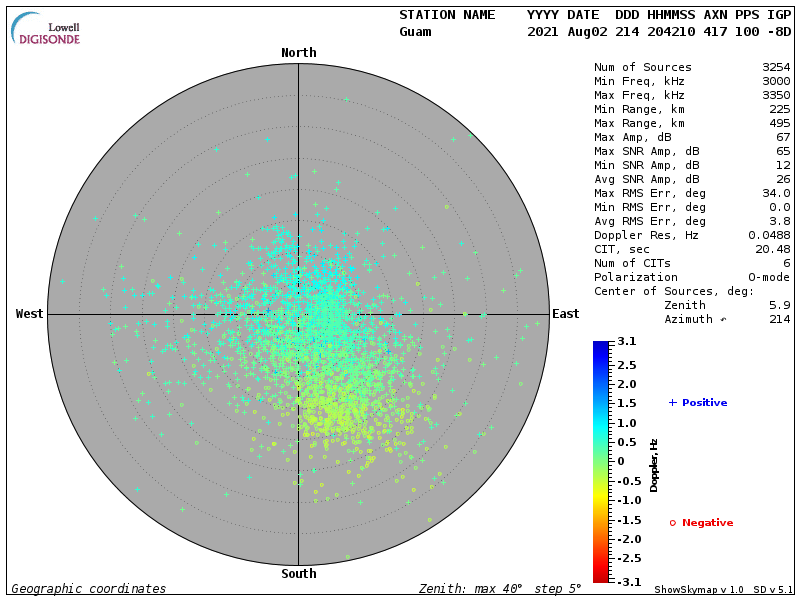Click the Geographic coordinates caption
Screen dimensions: 800x600
pyautogui.click(x=89, y=589)
